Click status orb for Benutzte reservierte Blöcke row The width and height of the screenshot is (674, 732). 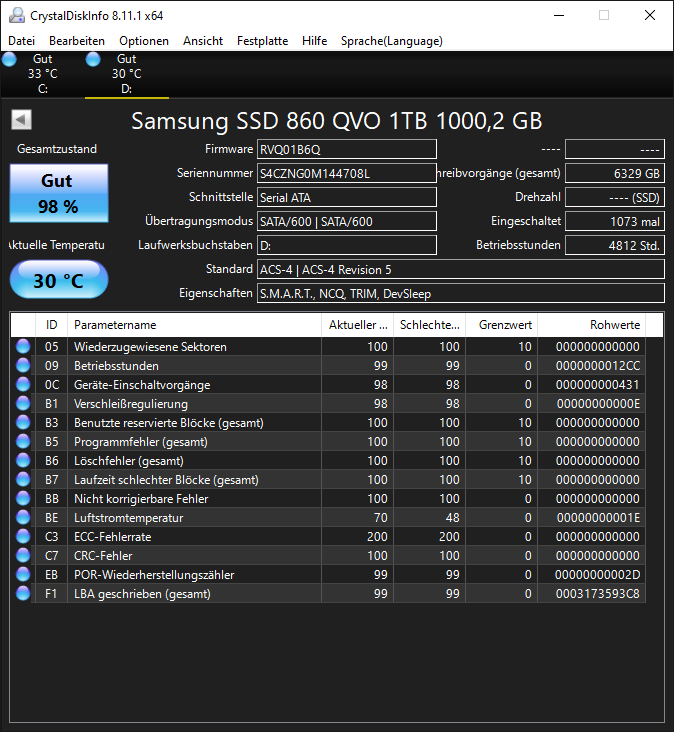(23, 422)
